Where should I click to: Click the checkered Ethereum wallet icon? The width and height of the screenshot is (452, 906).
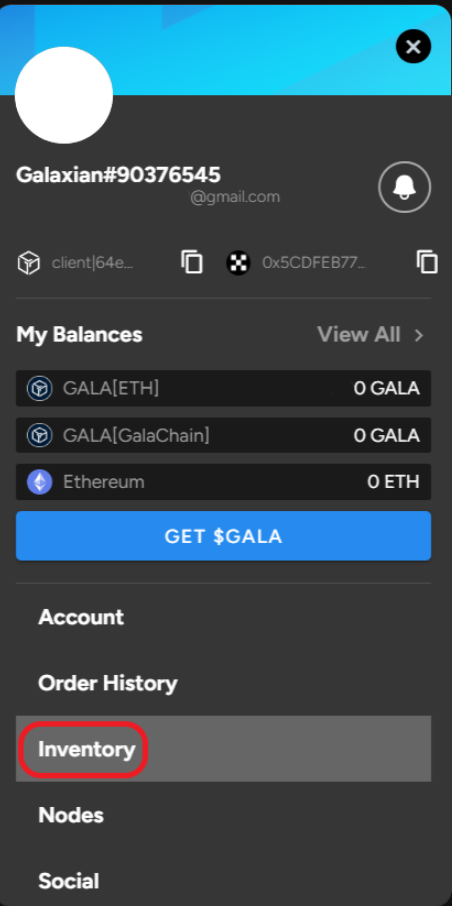point(238,263)
